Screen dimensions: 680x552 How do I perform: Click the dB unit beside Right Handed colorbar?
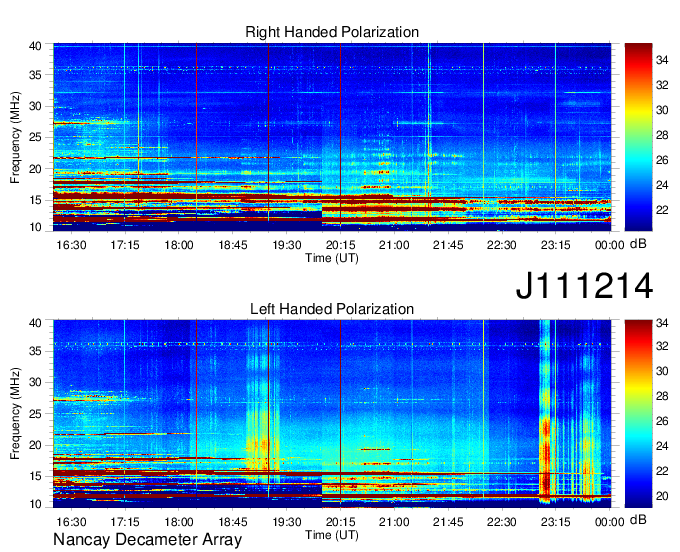638,244
